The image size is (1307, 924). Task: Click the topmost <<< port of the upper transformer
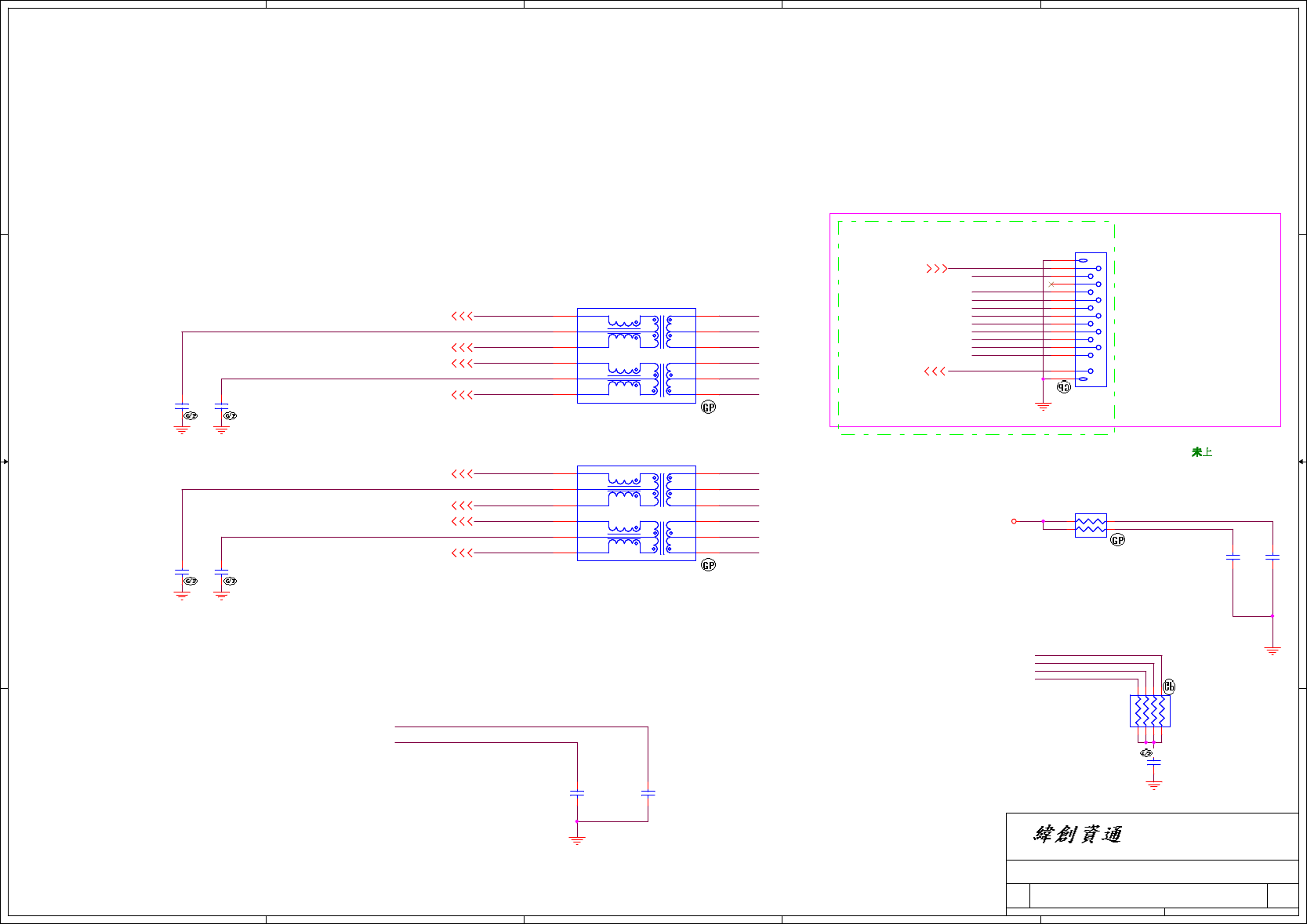[x=463, y=317]
